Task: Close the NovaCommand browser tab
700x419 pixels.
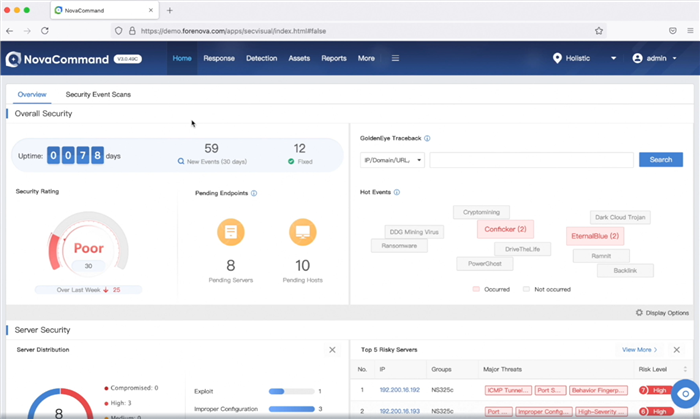Action: [151, 10]
